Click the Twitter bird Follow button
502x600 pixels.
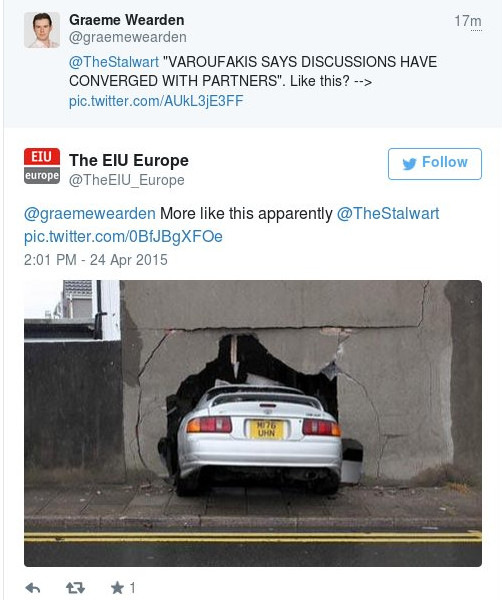pyautogui.click(x=435, y=164)
